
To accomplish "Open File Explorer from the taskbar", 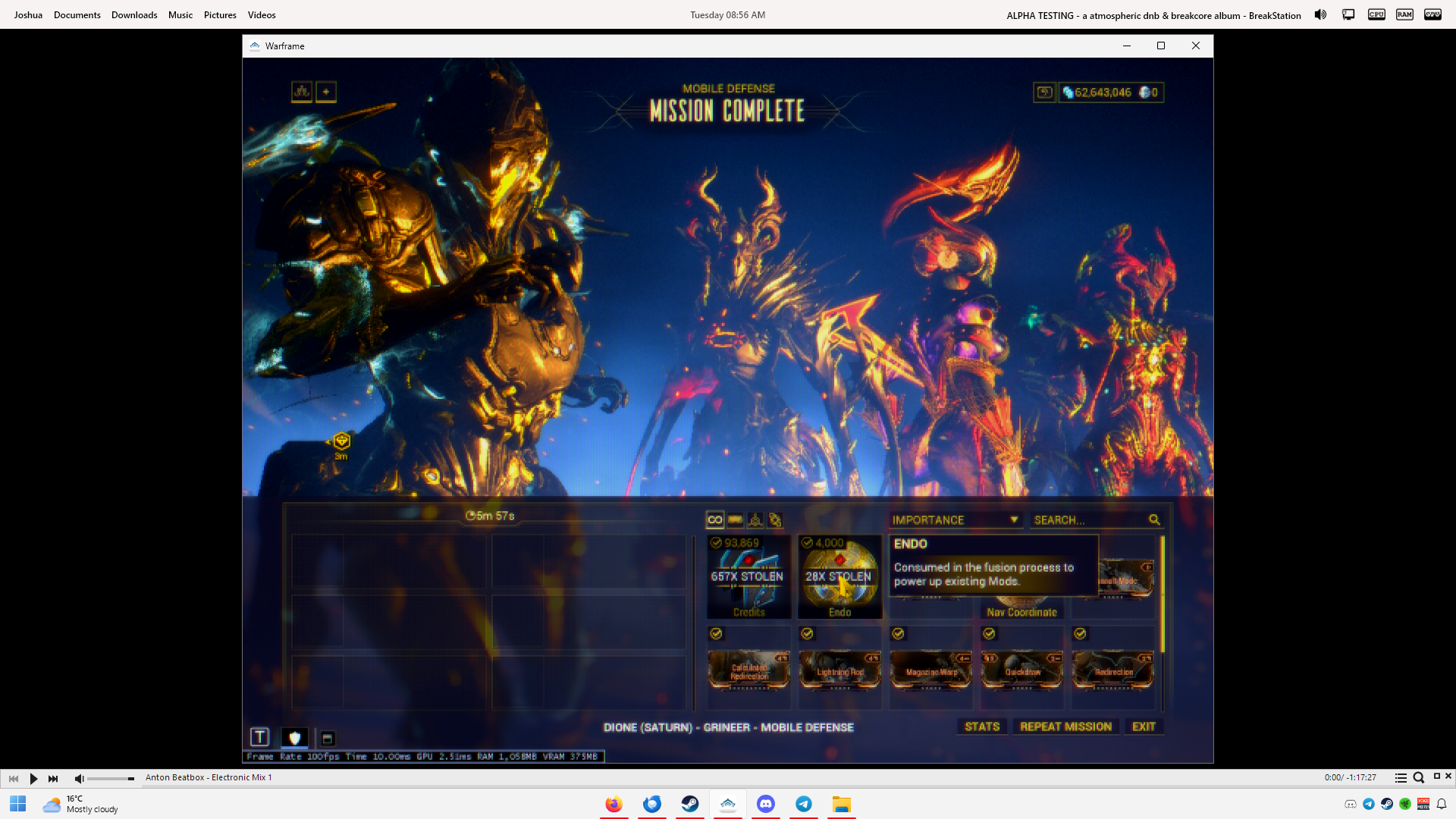I will [x=841, y=804].
